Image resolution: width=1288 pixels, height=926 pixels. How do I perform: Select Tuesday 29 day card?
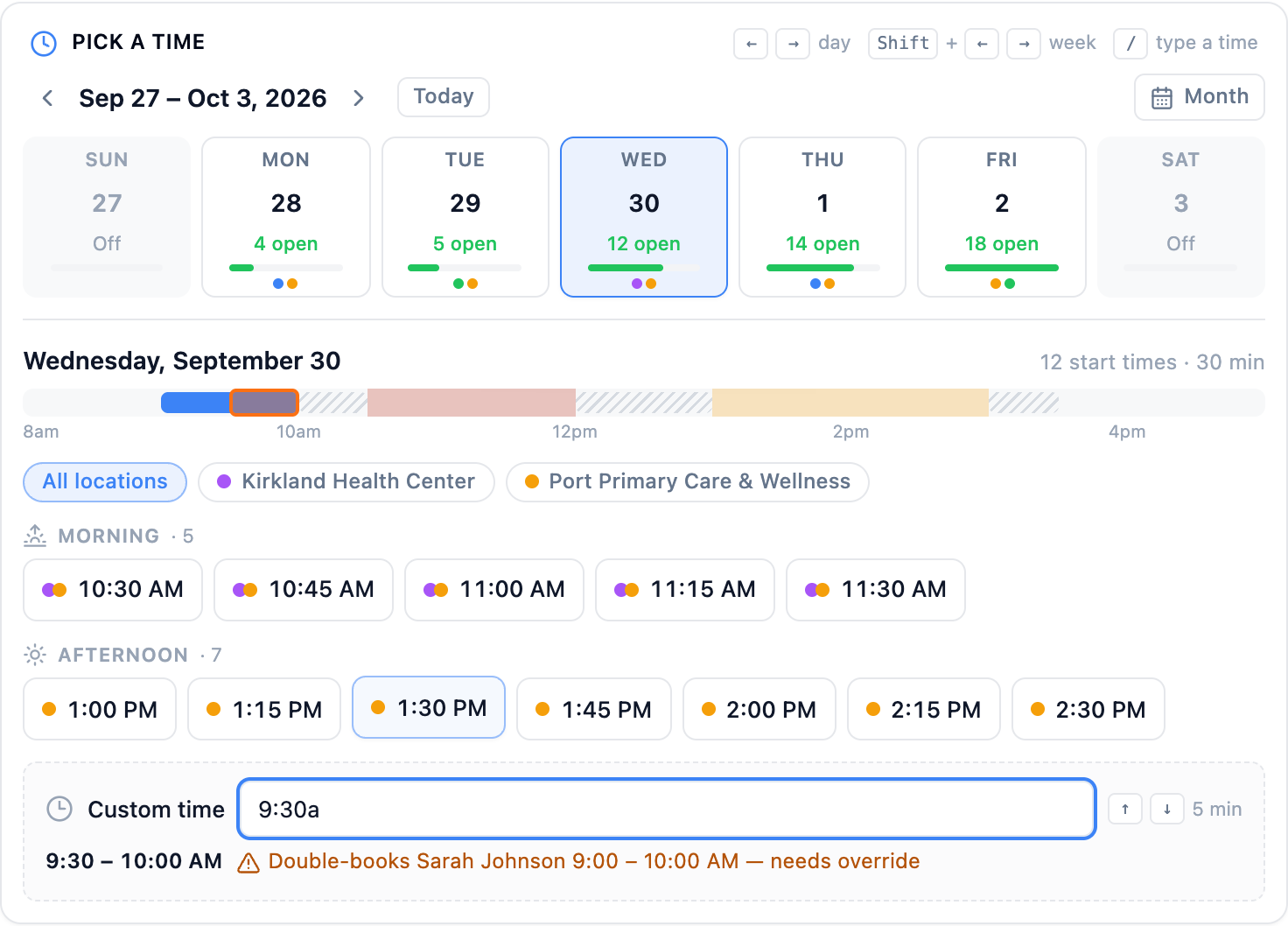[x=465, y=217]
